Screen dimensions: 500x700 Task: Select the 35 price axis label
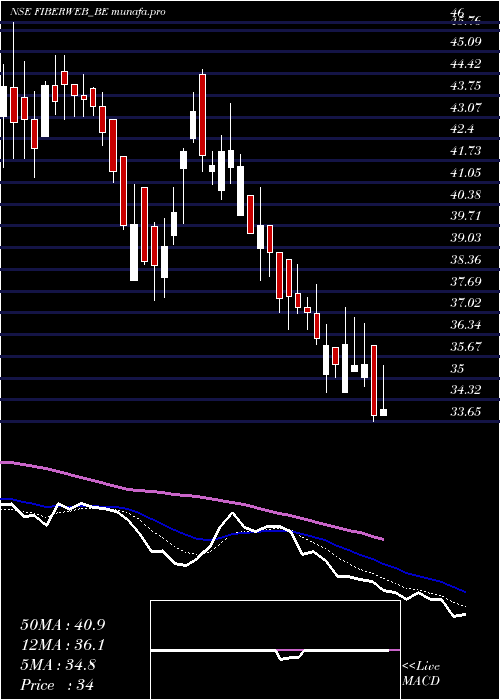click(458, 369)
